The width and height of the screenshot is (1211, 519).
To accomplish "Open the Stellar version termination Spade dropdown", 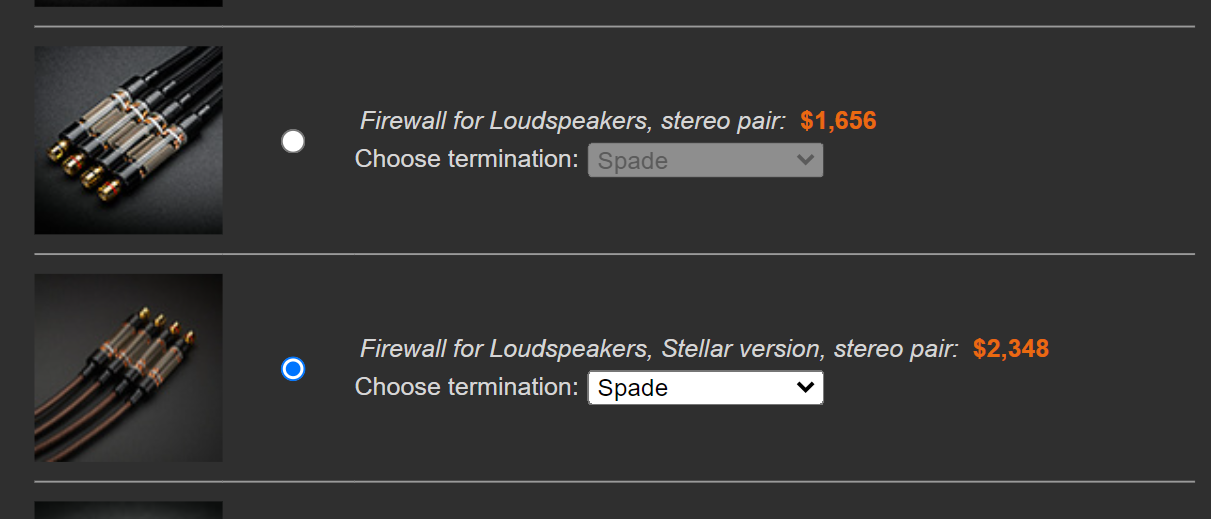I will 705,388.
